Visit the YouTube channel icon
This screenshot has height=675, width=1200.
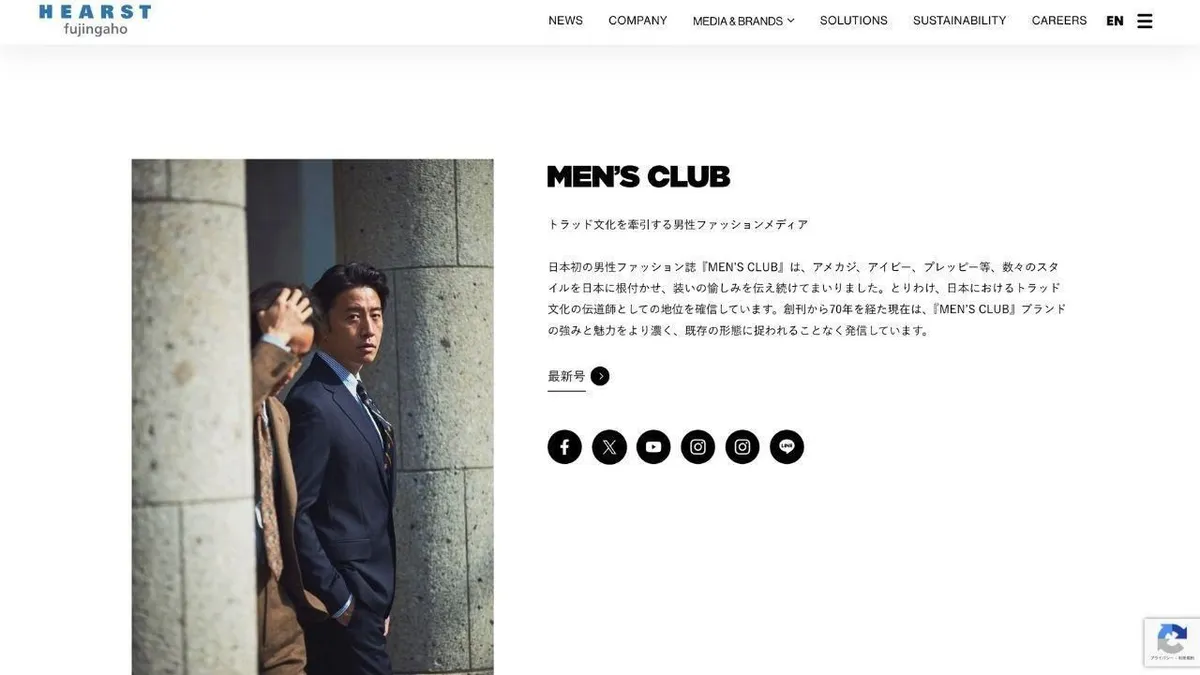[653, 447]
